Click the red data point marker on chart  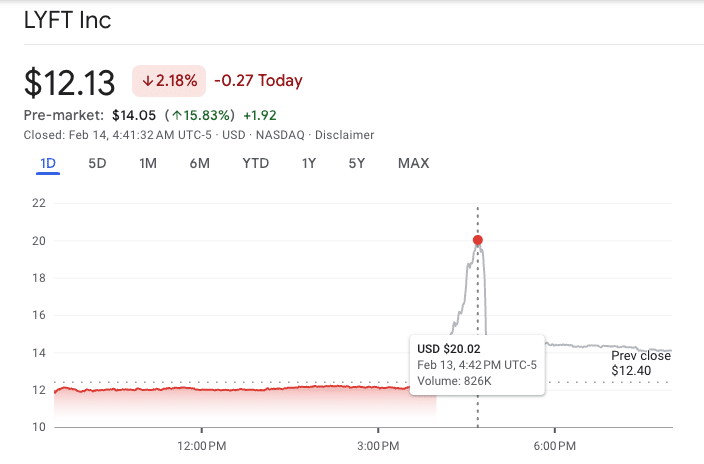click(478, 240)
